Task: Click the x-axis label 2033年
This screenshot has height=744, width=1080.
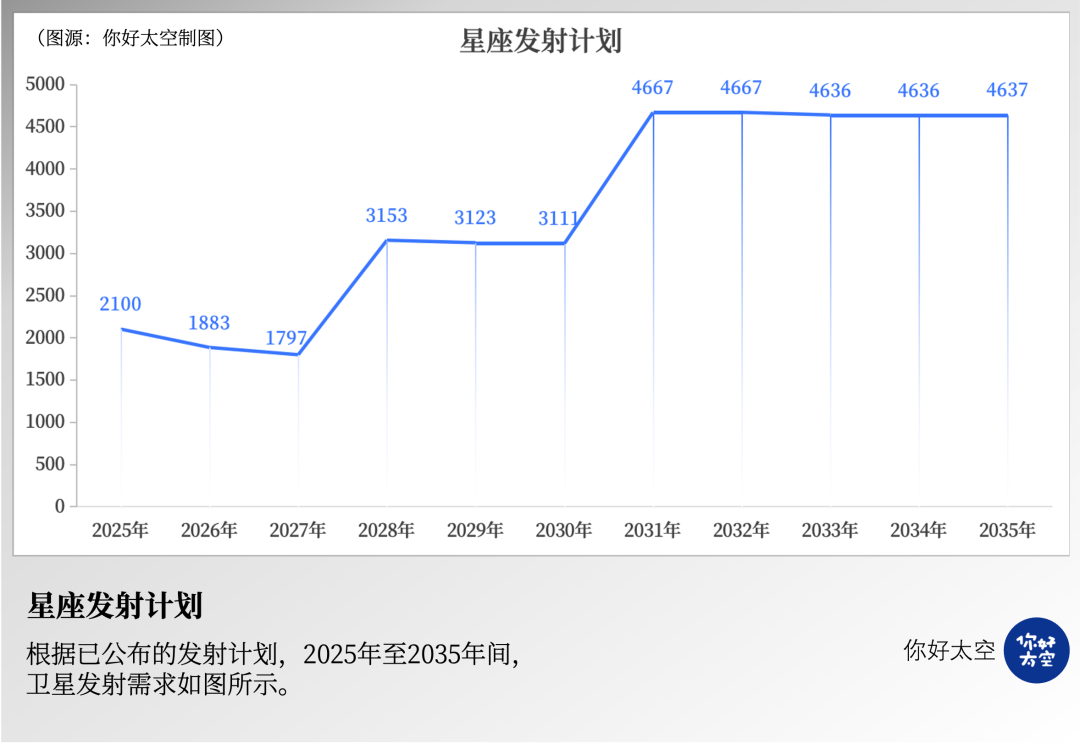Action: 829,530
